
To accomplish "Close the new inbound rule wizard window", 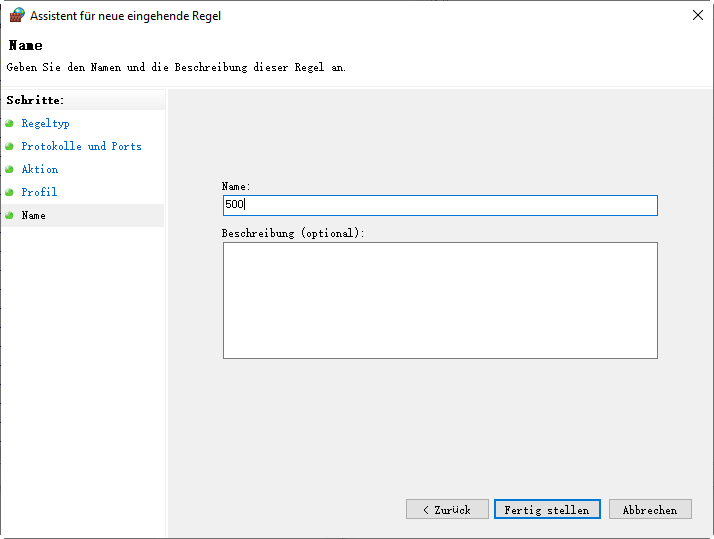I will coord(696,16).
